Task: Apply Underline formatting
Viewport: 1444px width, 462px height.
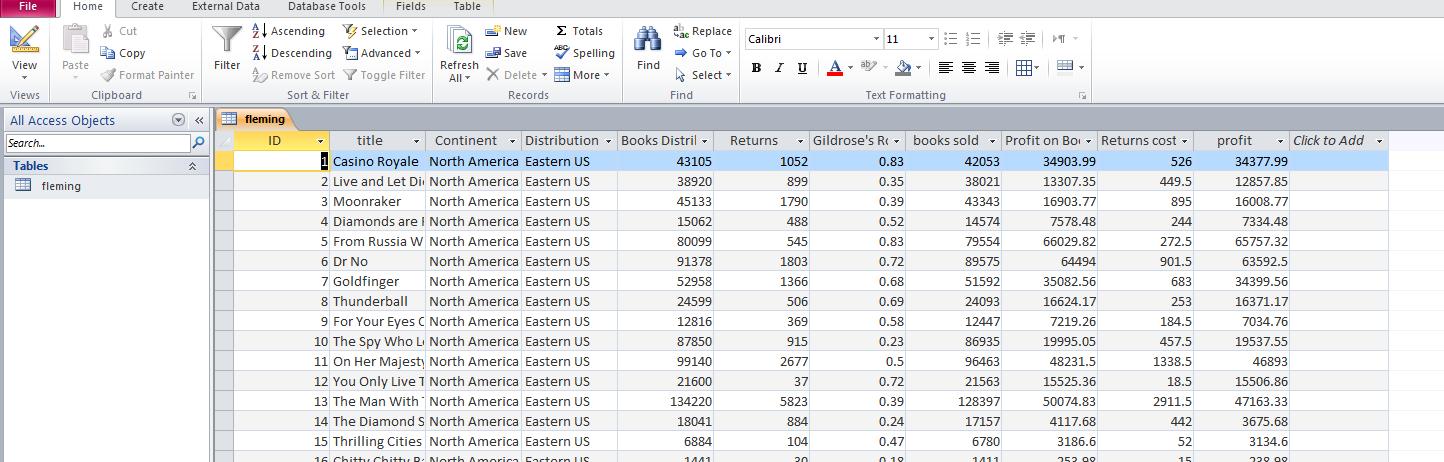Action: [802, 68]
